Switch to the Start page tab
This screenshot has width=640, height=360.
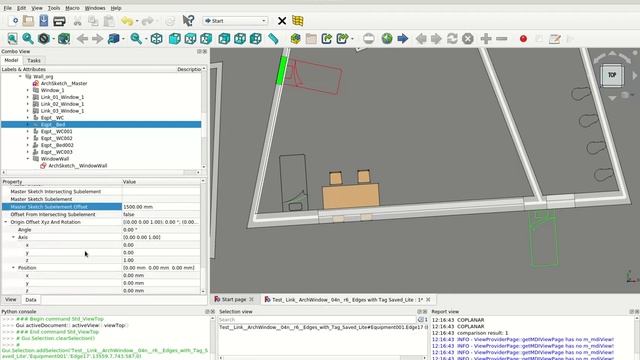(233, 300)
